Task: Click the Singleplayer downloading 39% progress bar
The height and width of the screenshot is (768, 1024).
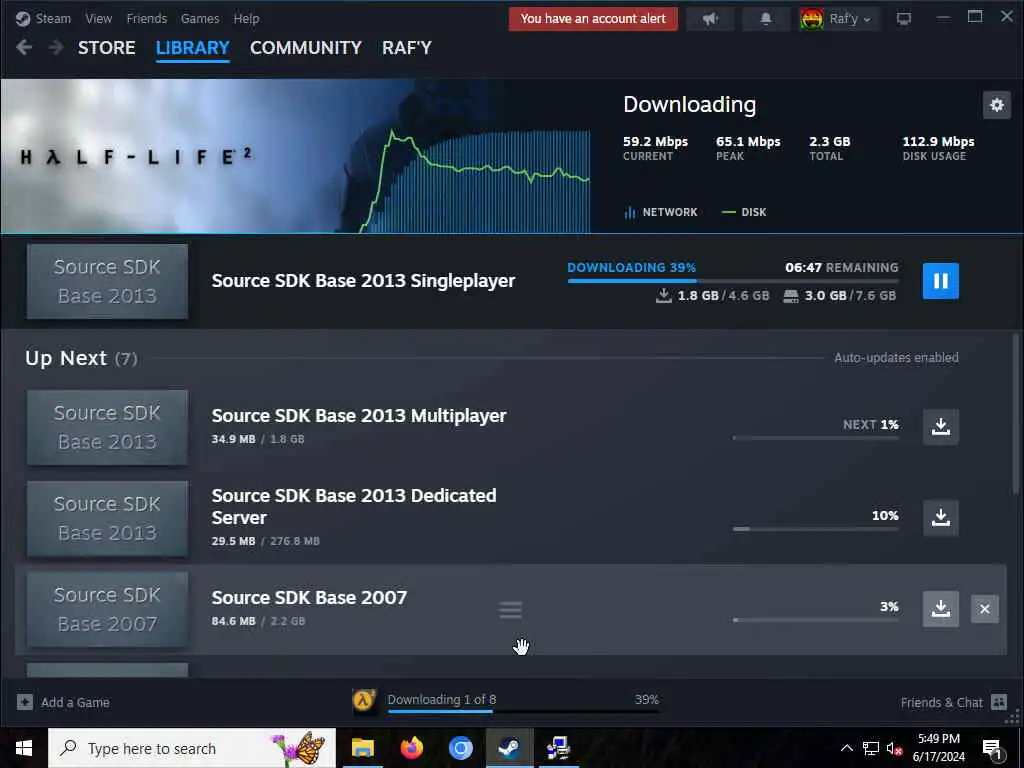Action: coord(733,281)
